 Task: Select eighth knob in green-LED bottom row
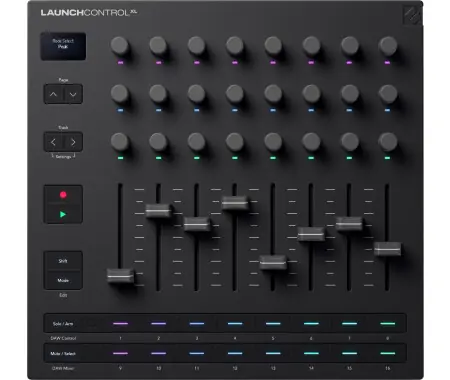click(388, 142)
